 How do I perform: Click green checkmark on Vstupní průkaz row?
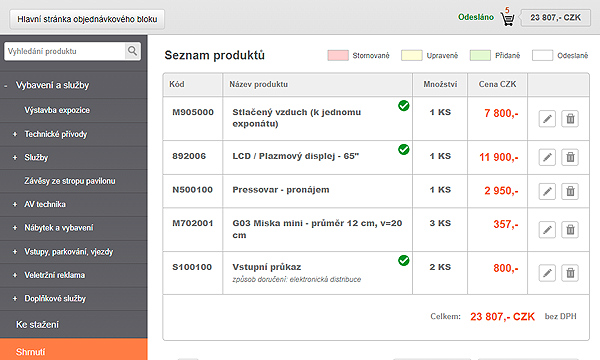[404, 261]
